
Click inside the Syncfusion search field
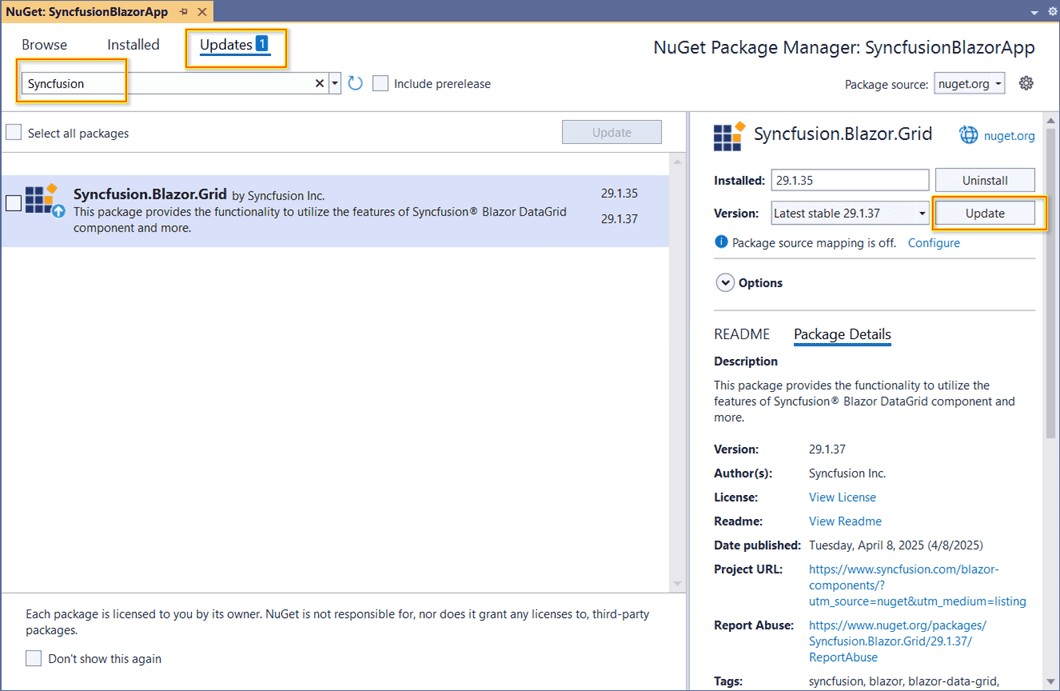[x=150, y=83]
